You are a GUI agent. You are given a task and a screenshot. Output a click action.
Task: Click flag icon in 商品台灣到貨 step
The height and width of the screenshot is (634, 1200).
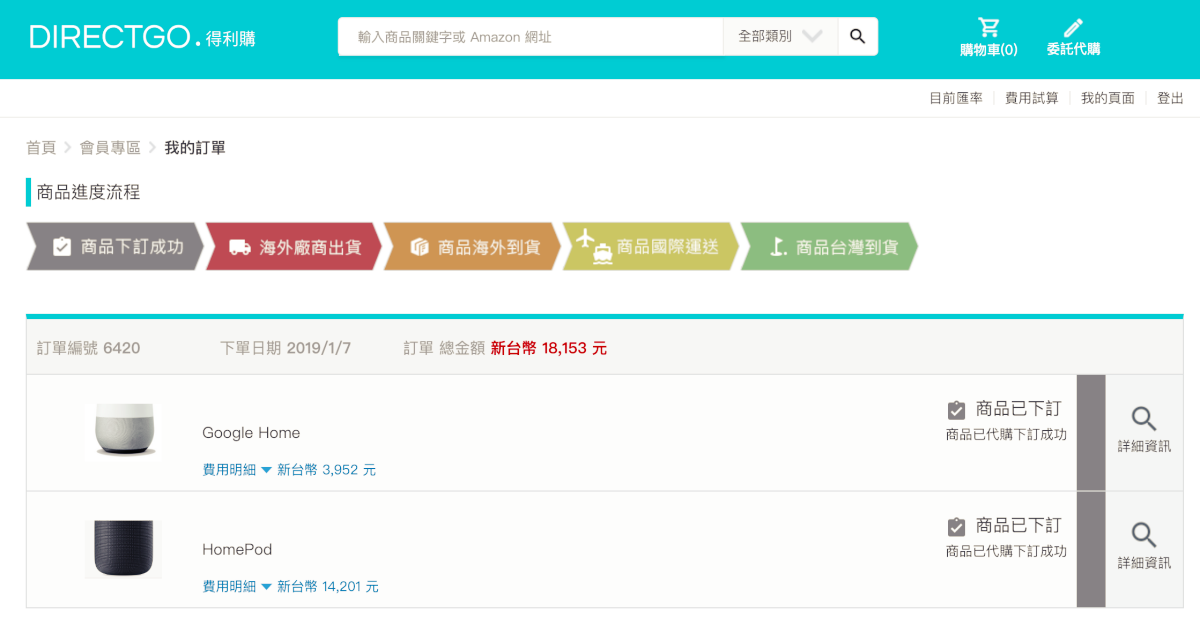[x=777, y=247]
